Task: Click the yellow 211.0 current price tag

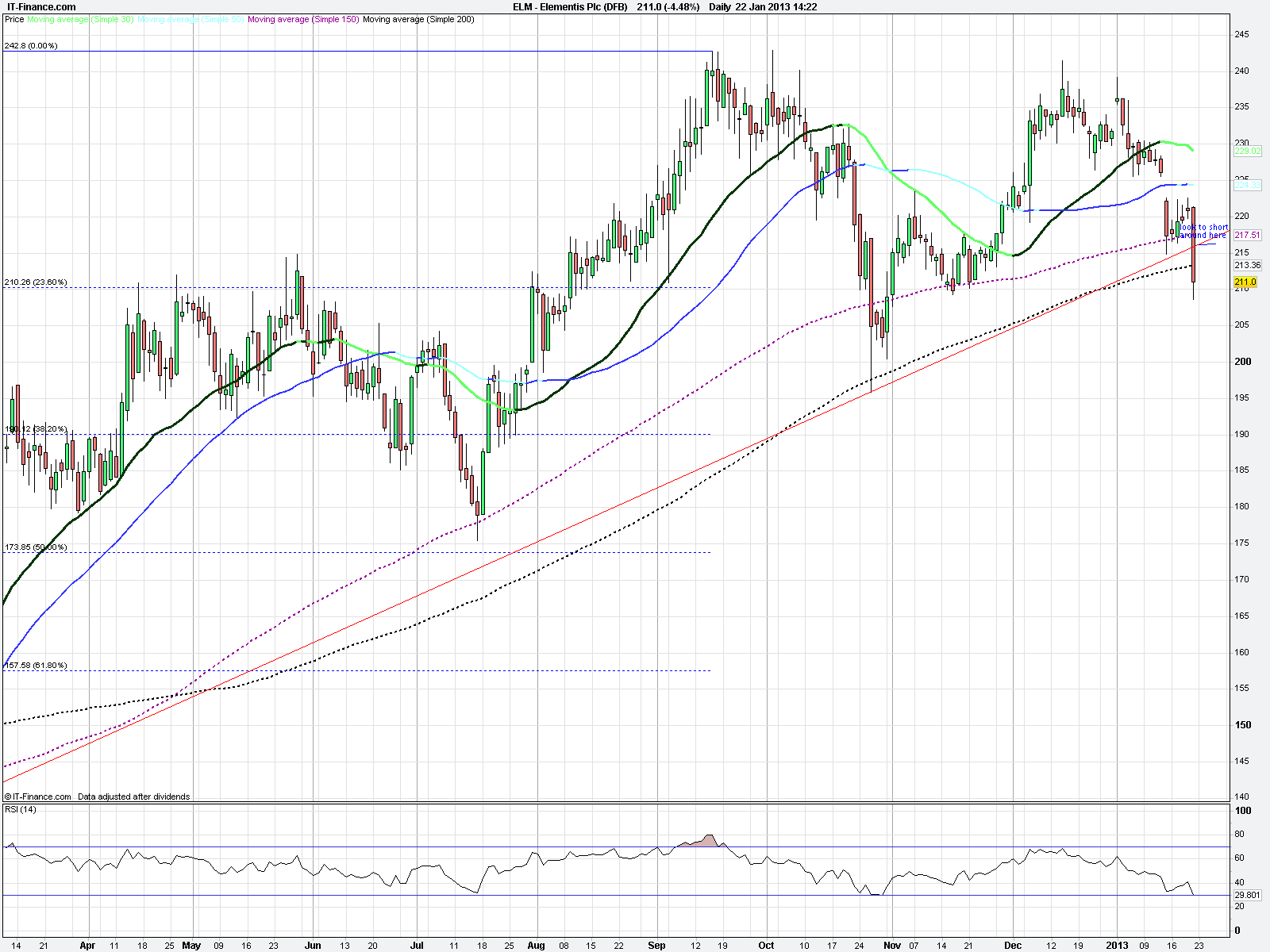Action: (1245, 282)
